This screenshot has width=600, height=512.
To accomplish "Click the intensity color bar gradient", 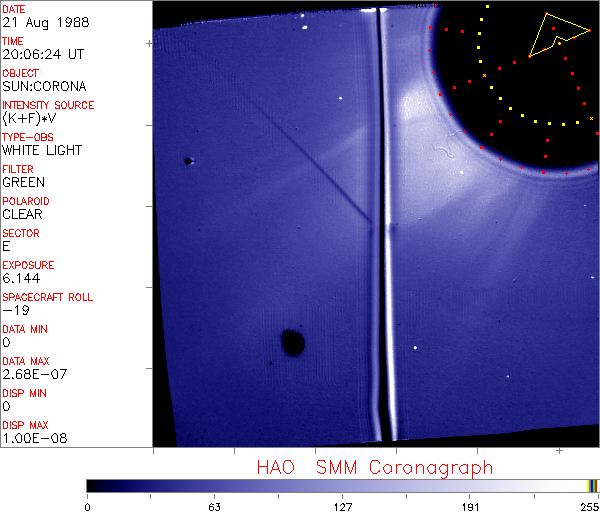I will [x=337, y=486].
